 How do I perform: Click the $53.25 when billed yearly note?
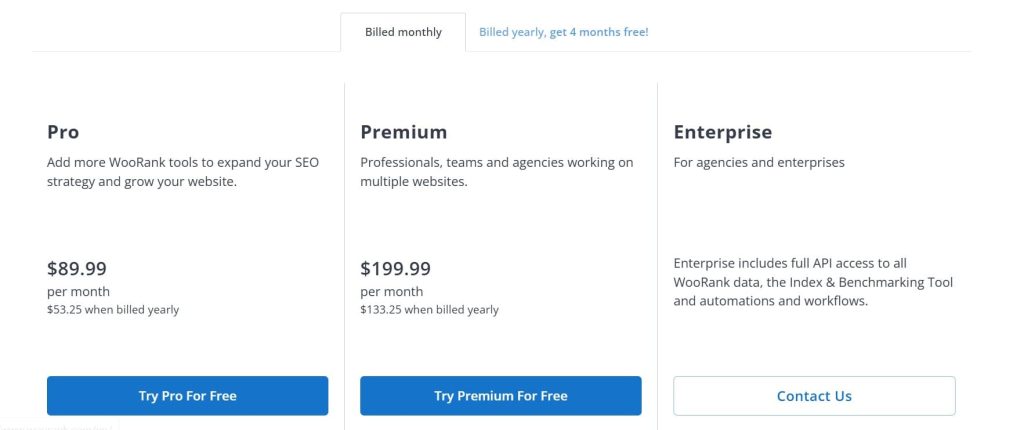(x=113, y=310)
